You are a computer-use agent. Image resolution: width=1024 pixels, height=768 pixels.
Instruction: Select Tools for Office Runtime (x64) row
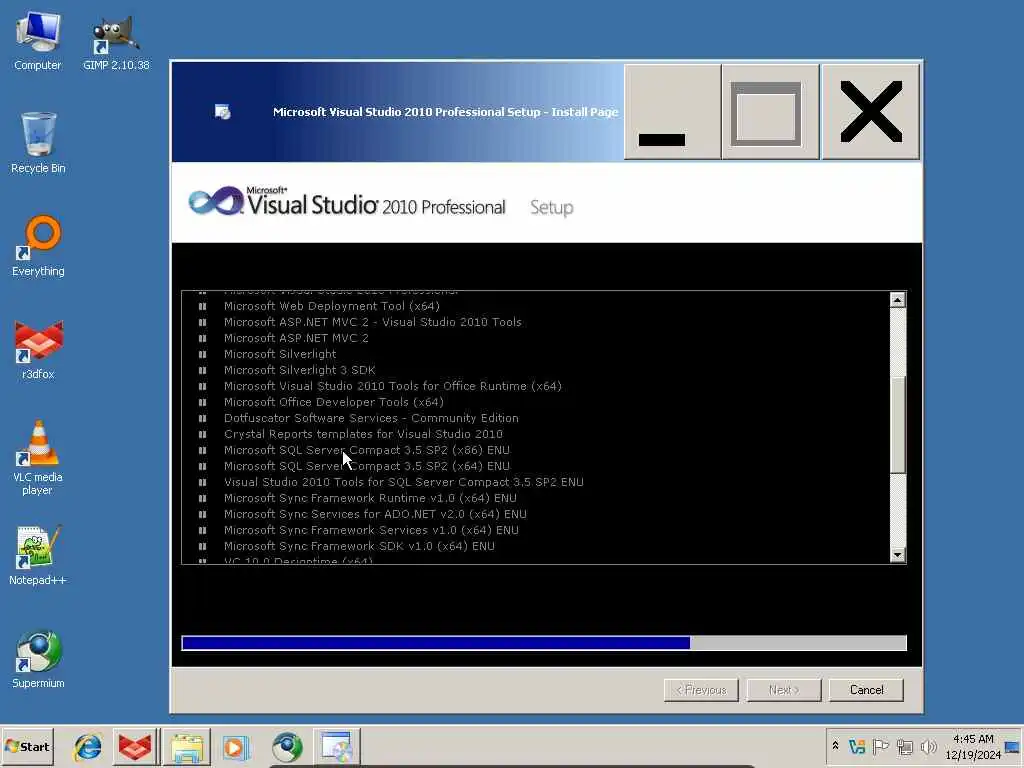[392, 386]
